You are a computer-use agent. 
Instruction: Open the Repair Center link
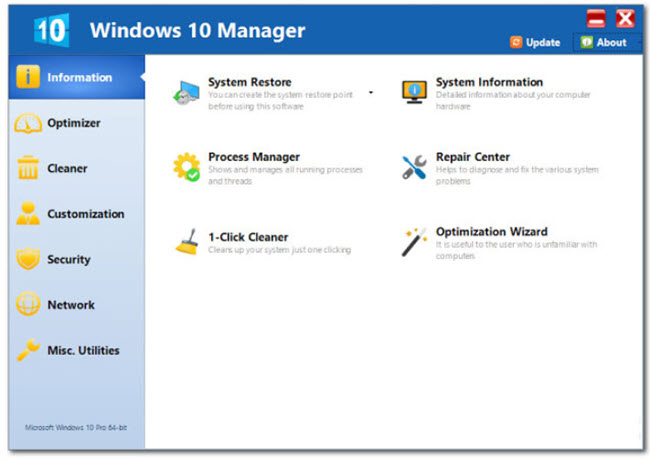473,157
